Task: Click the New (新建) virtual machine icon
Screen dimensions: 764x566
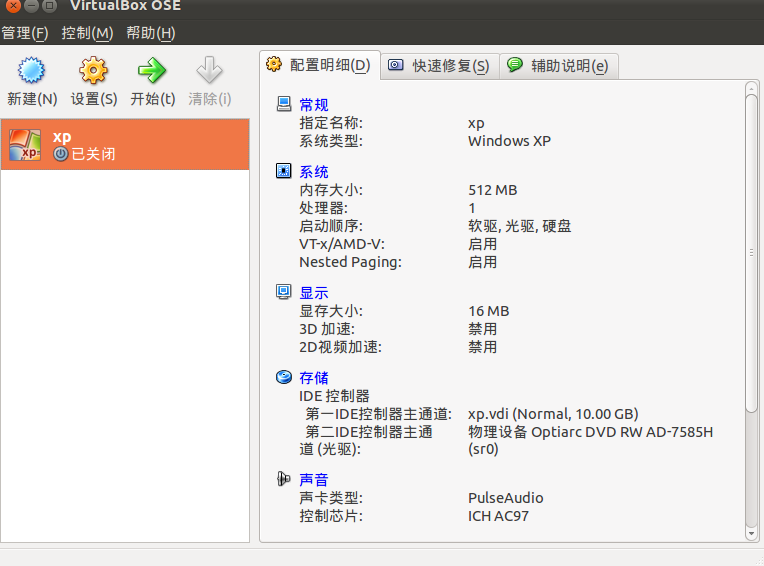Action: pyautogui.click(x=32, y=71)
